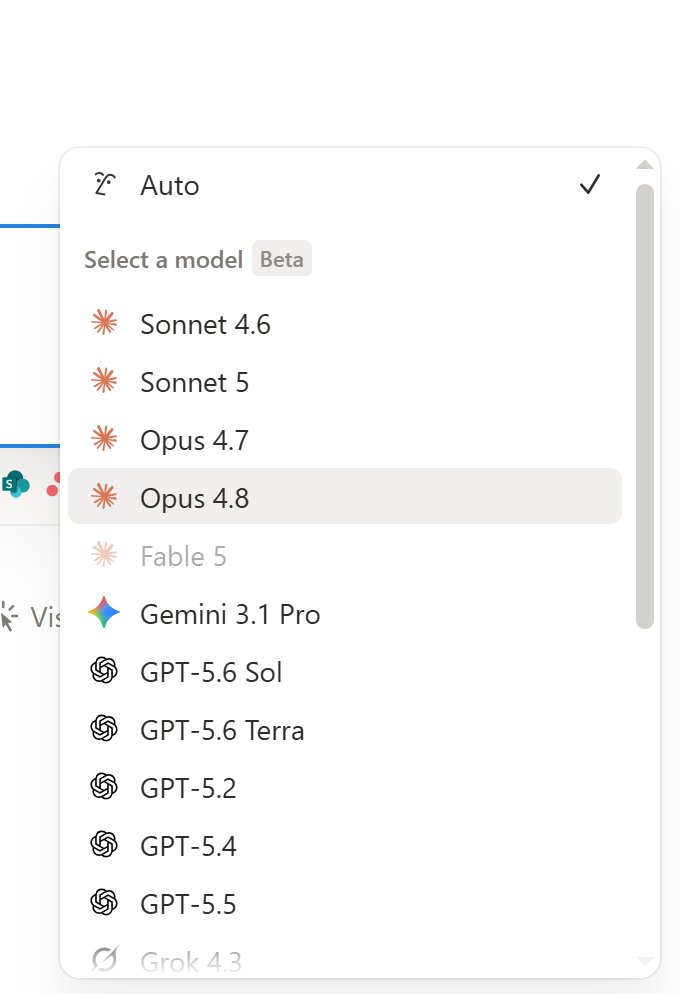
Task: Click the OpenAI icon beside GPT-5.5
Action: pyautogui.click(x=104, y=903)
